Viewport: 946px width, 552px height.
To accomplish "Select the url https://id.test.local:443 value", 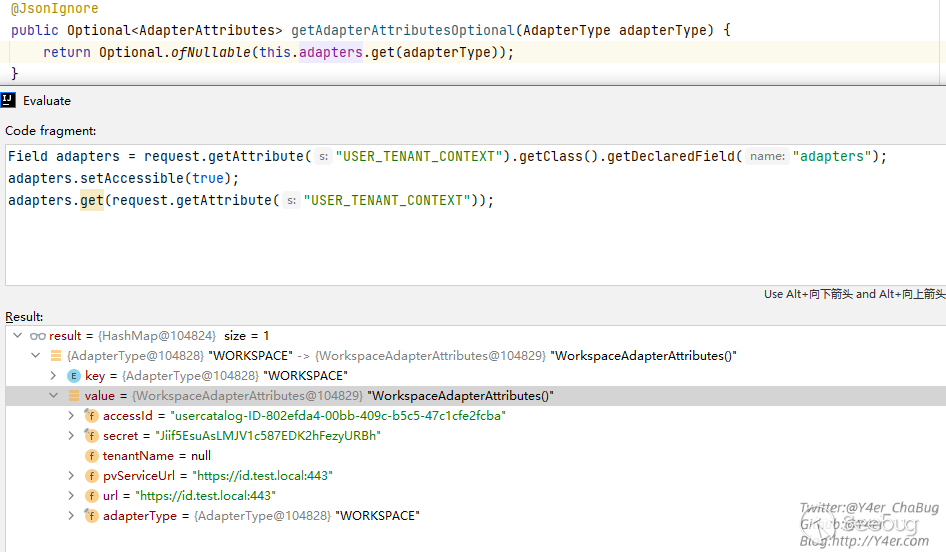I will (x=205, y=495).
